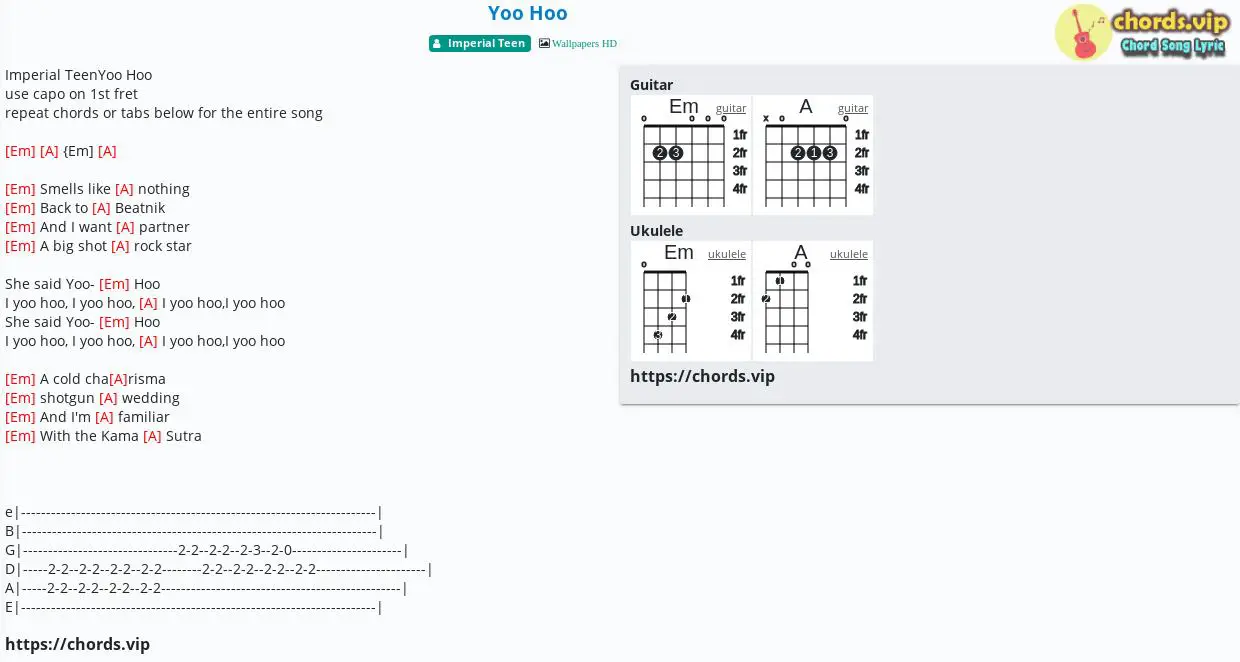Screen dimensions: 1240x662
Task: Click the guitar link above the A chord
Action: coord(853,108)
